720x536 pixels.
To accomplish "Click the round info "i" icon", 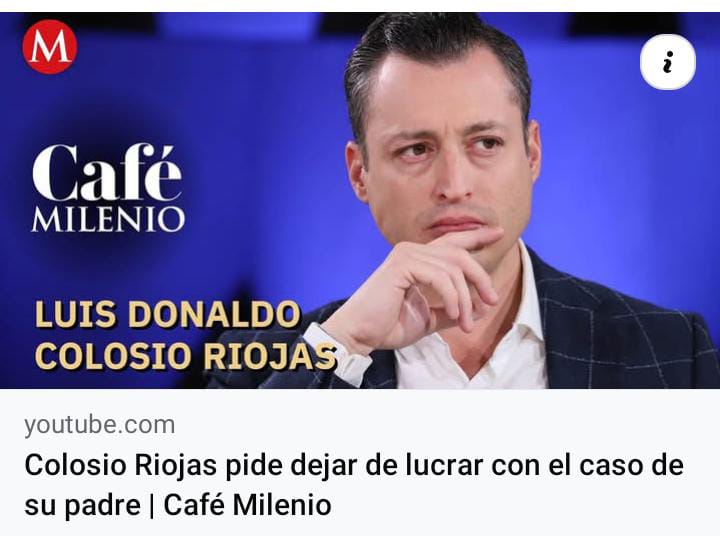I will click(x=668, y=62).
